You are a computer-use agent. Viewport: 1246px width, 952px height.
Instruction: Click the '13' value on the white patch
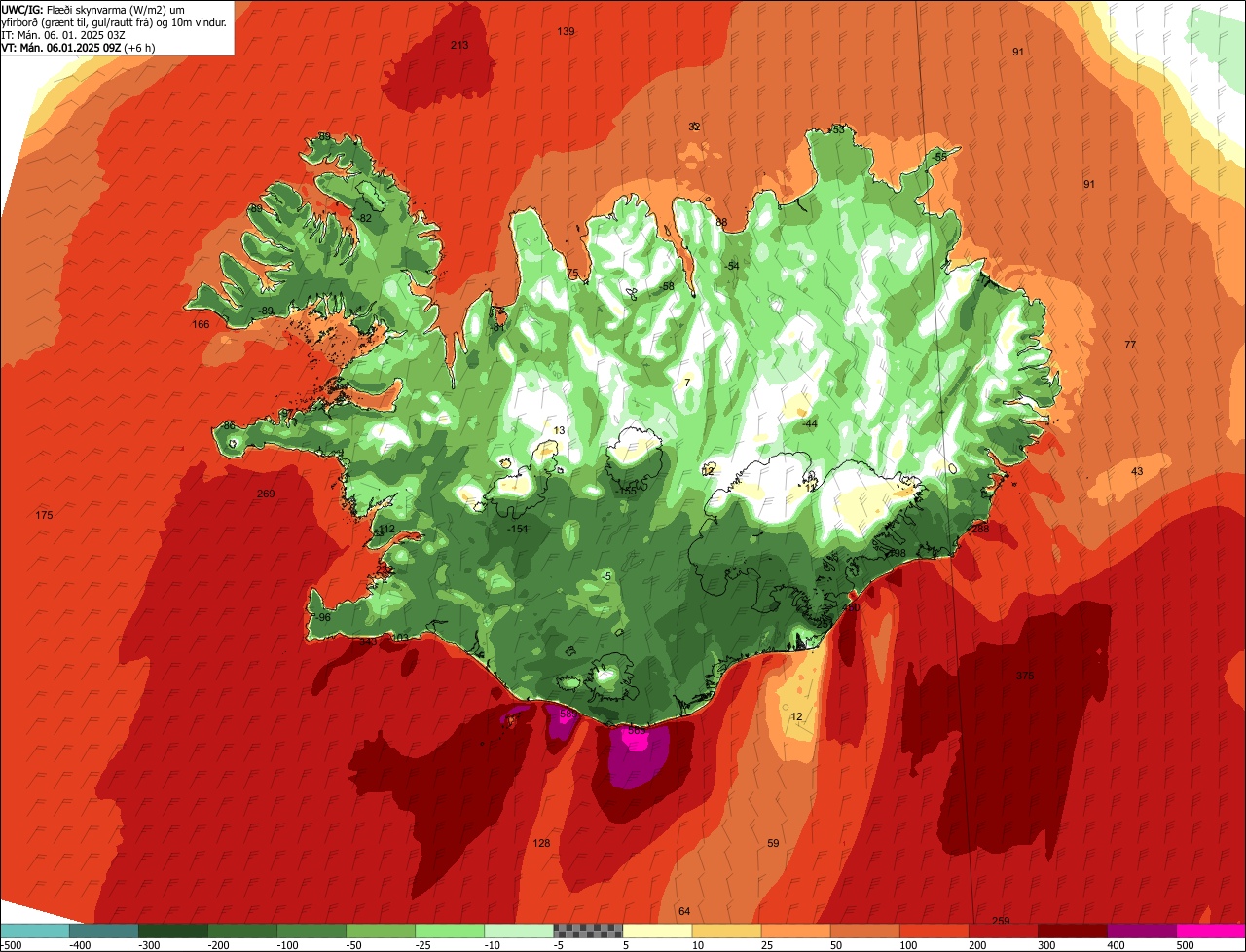point(559,430)
